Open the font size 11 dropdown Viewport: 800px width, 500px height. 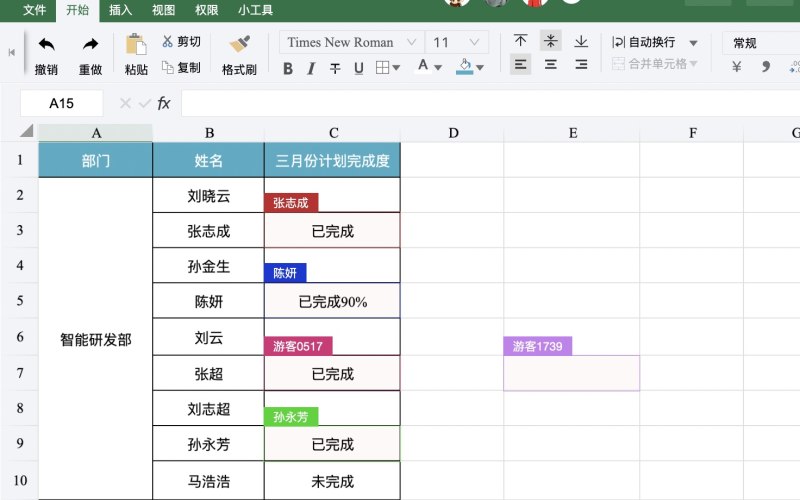(457, 42)
